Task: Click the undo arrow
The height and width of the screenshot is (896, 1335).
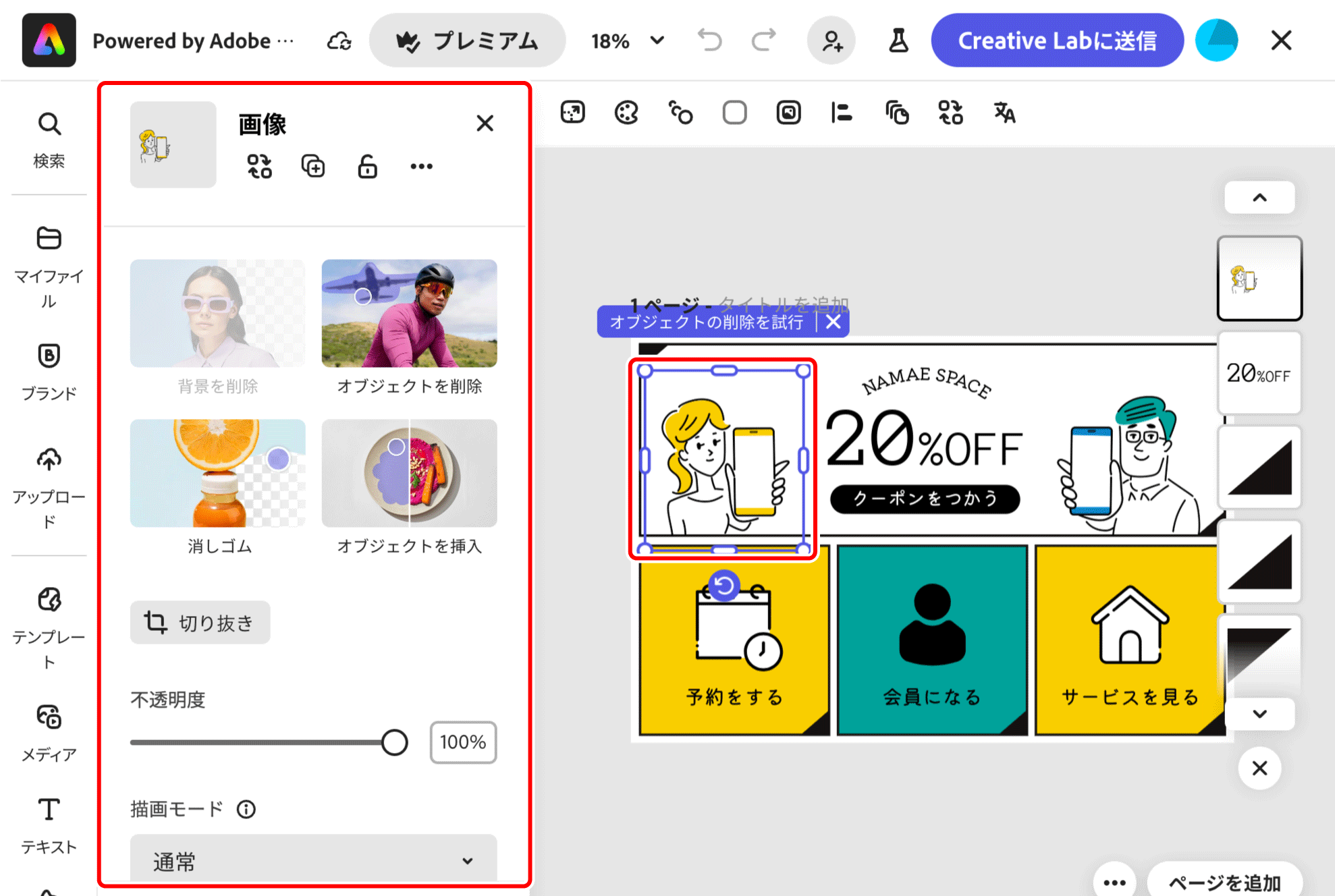Action: pyautogui.click(x=709, y=40)
